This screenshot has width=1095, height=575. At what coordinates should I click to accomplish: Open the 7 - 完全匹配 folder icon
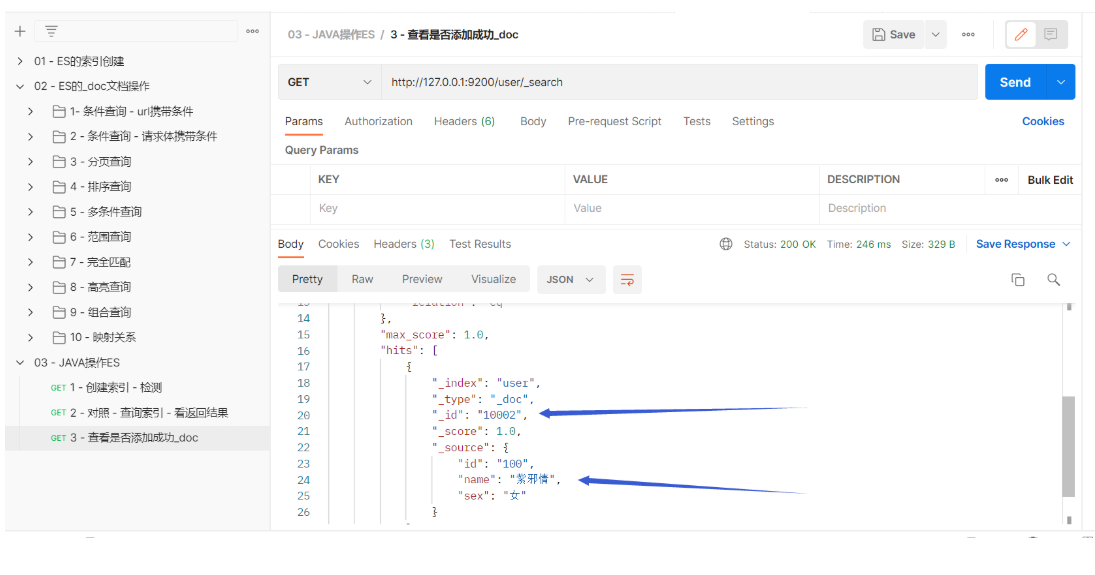59,263
